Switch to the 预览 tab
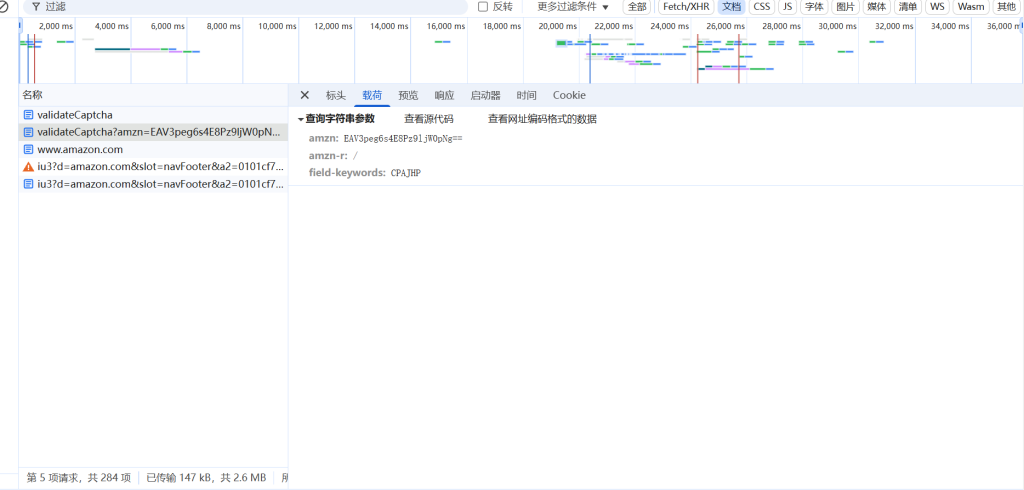This screenshot has height=490, width=1024. click(408, 95)
